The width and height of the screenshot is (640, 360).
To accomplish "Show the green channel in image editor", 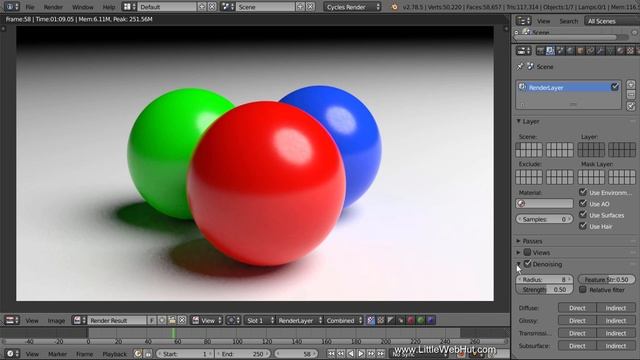I will click(x=420, y=320).
